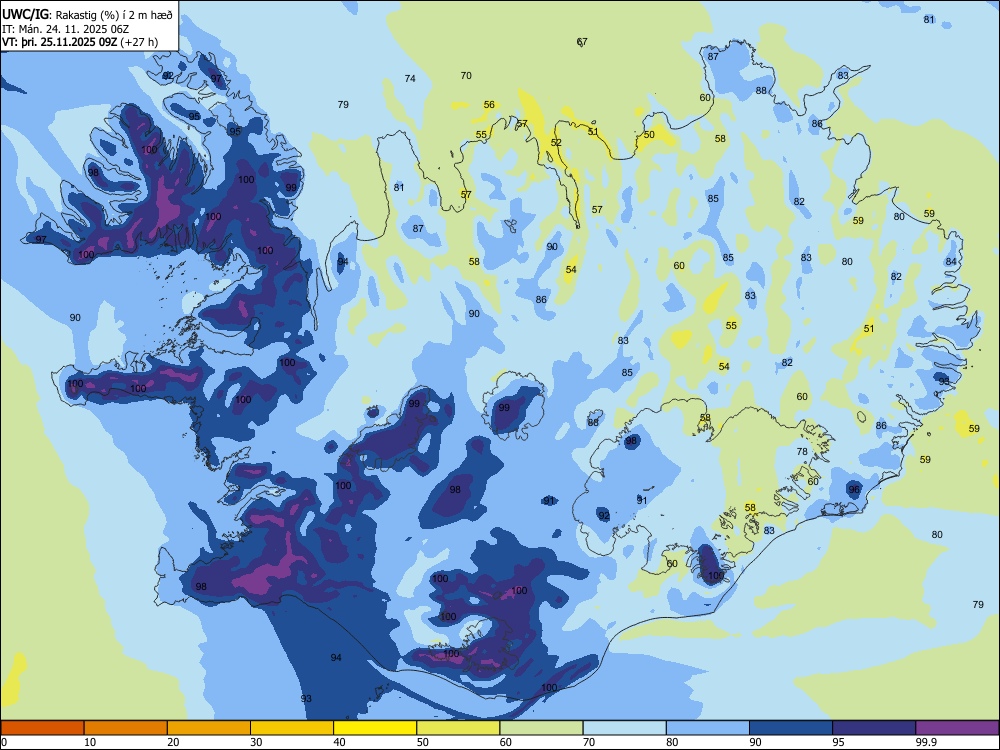Click the bright yellow 40–50 legend swatch
Screen dimensions: 1000x750
point(375,728)
